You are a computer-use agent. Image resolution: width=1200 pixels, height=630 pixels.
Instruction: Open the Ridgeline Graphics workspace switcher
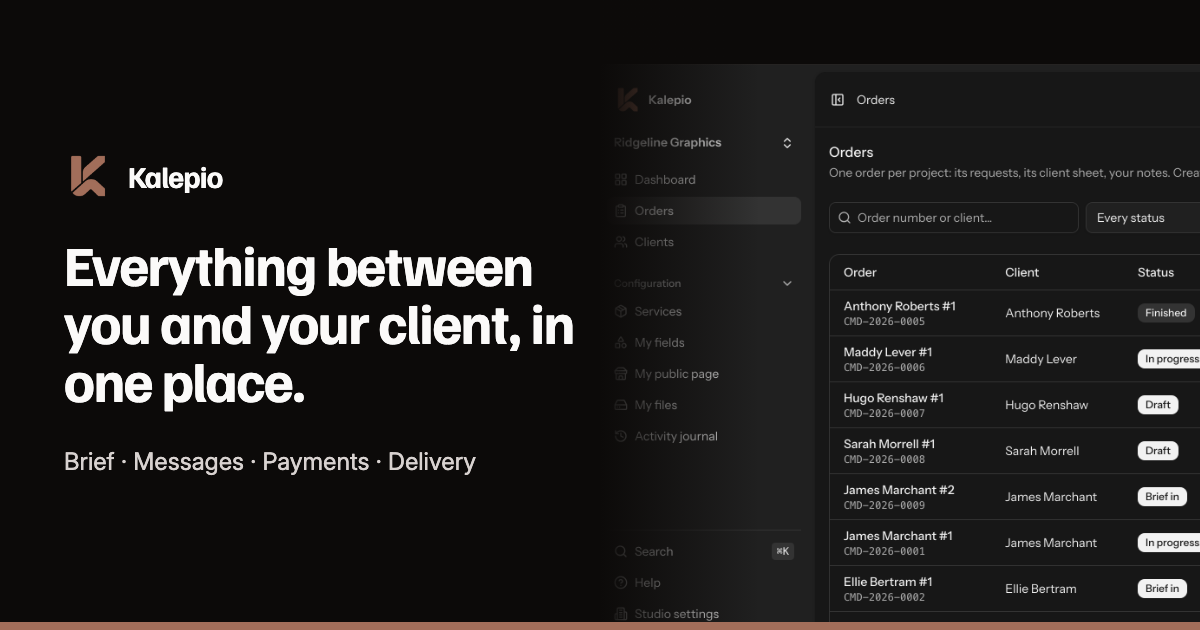point(704,143)
